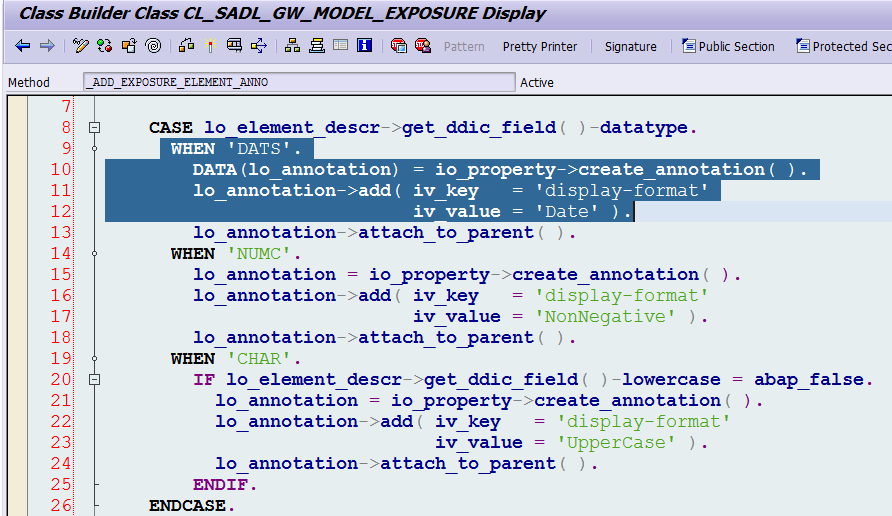The width and height of the screenshot is (892, 516).
Task: Click line number 26 in the gutter
Action: pos(60,505)
